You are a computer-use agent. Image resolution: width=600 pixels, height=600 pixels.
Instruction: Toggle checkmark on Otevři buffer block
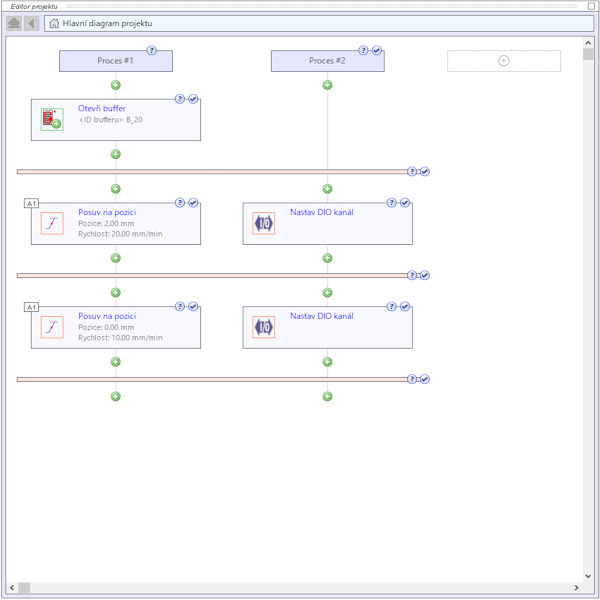193,99
